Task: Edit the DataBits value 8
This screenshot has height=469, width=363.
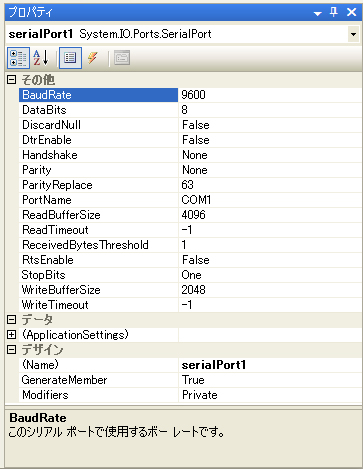Action: tap(270, 110)
